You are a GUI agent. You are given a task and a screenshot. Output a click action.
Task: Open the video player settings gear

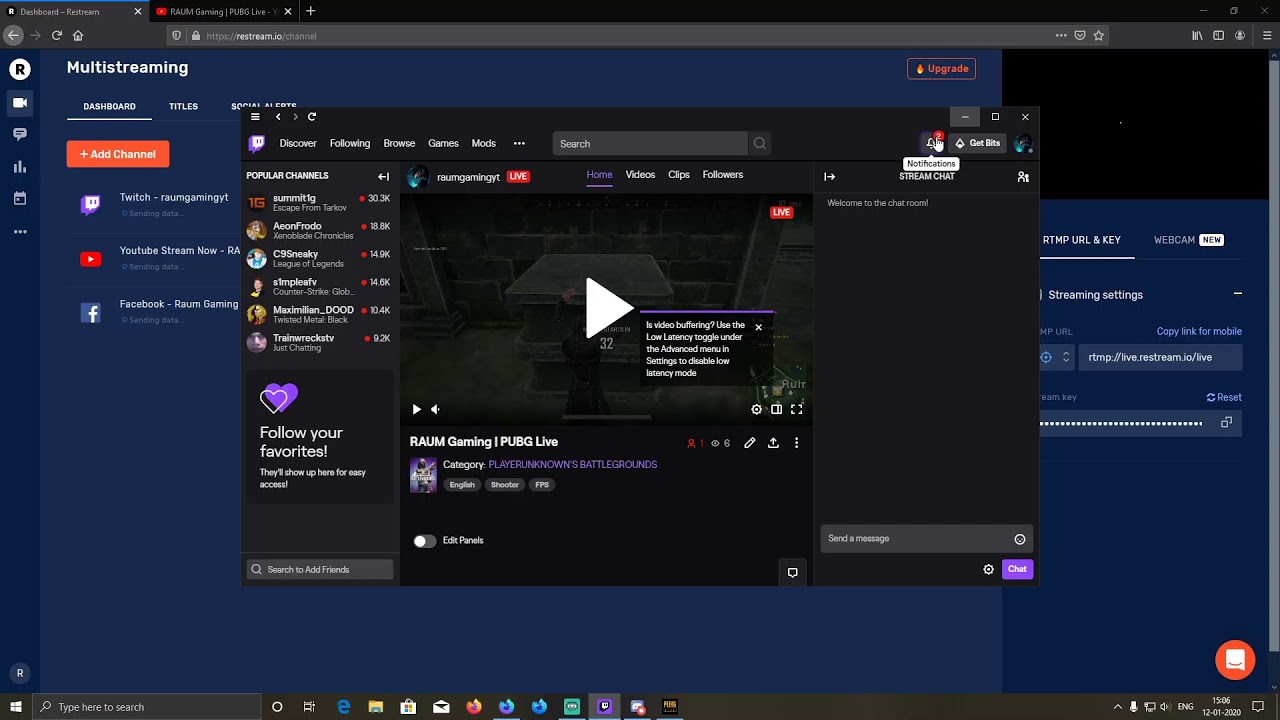point(757,409)
